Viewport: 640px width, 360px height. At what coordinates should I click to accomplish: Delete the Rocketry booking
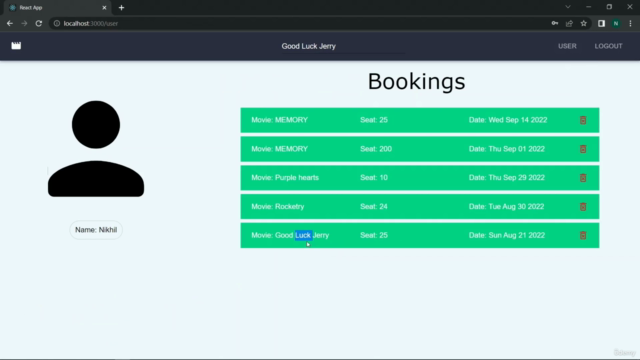pos(583,207)
